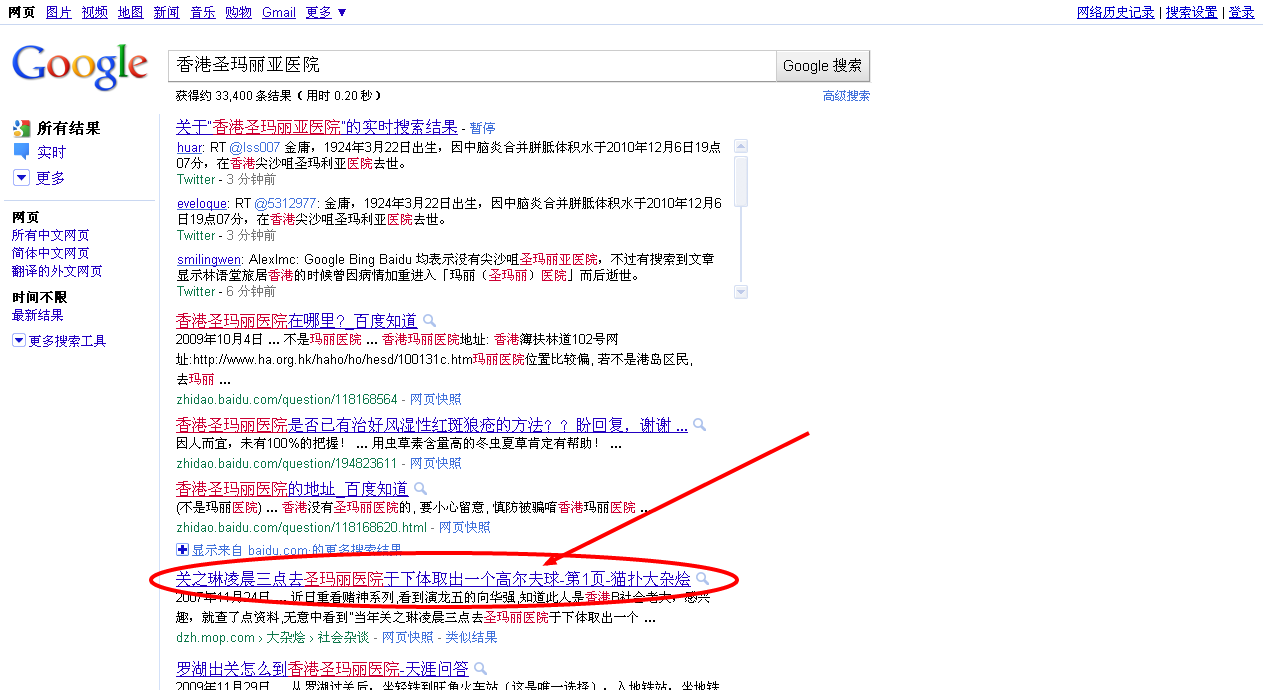Open 搜索设置 link
The height and width of the screenshot is (690, 1263).
coord(1192,12)
